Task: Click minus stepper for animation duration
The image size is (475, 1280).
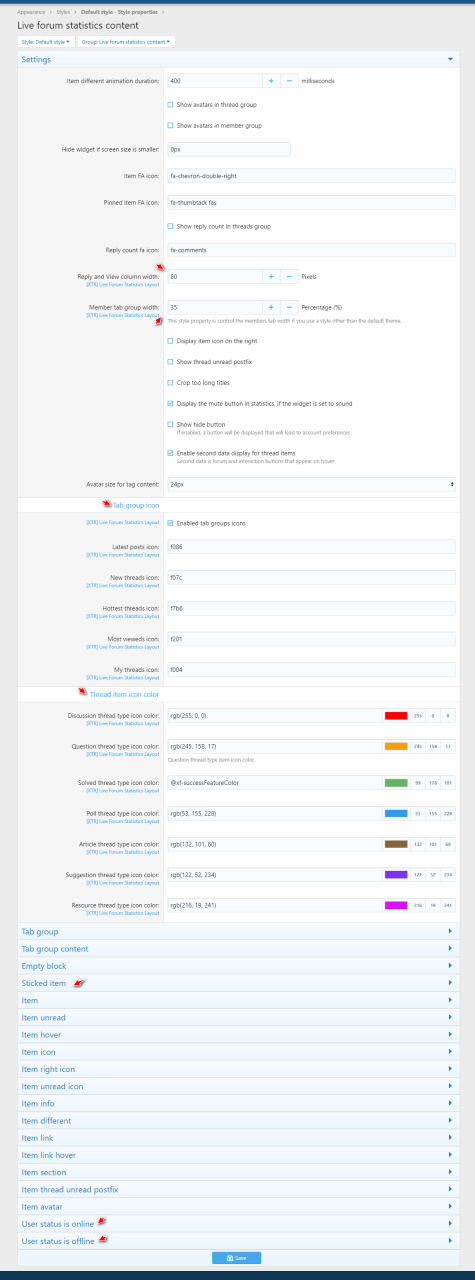Action: (x=289, y=80)
